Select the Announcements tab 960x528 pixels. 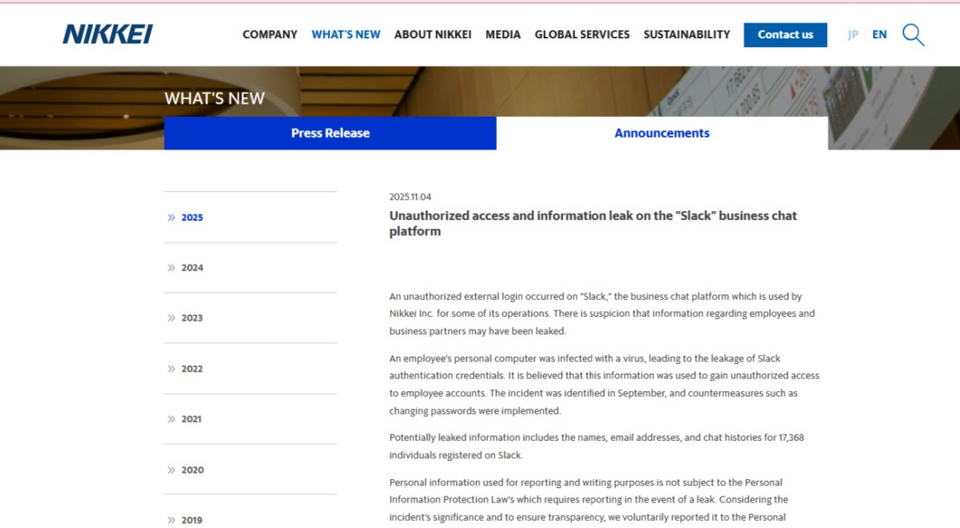point(662,133)
